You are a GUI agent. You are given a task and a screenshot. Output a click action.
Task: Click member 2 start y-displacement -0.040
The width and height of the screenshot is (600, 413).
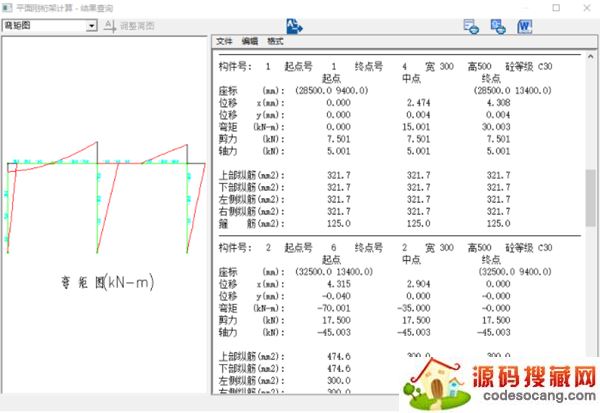336,296
